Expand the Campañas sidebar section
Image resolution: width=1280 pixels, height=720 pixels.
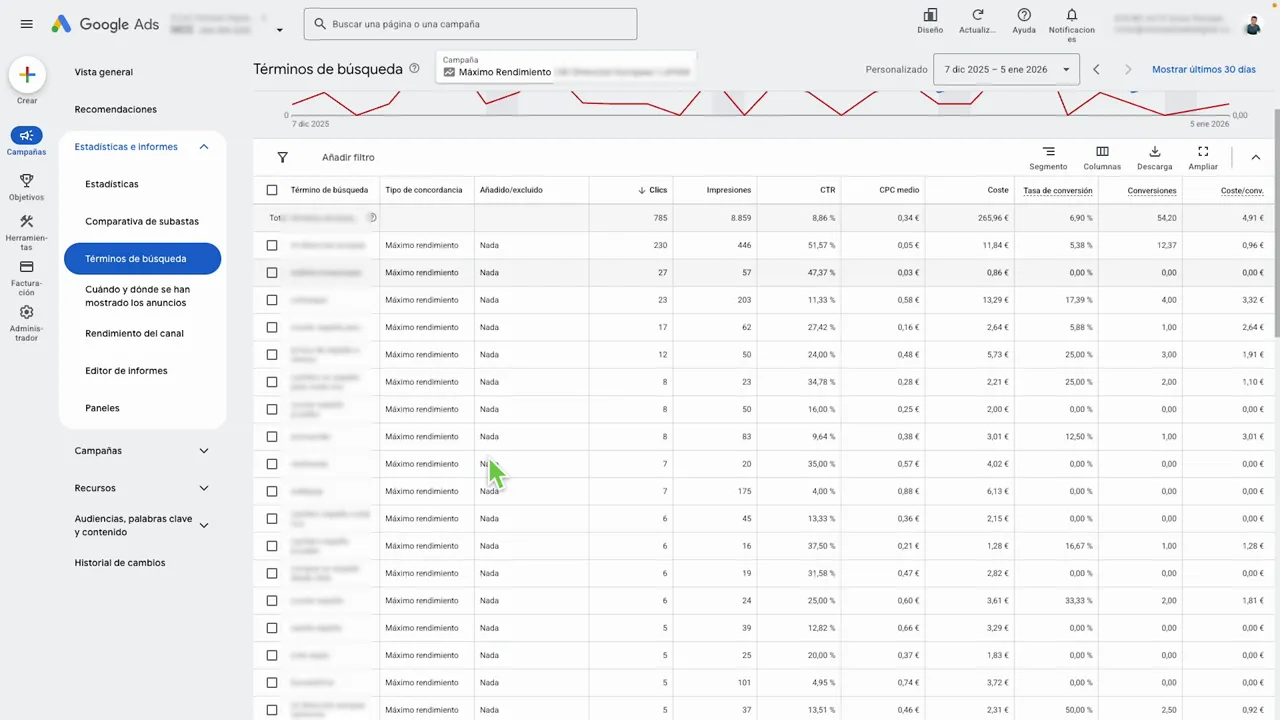click(x=204, y=451)
